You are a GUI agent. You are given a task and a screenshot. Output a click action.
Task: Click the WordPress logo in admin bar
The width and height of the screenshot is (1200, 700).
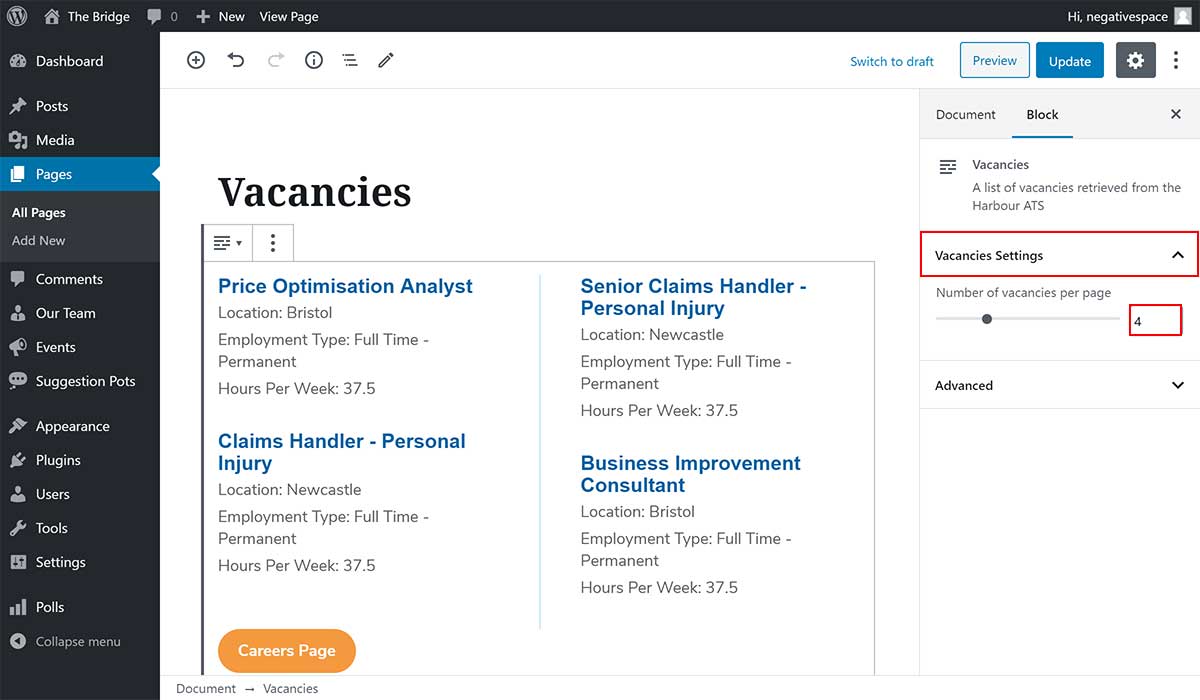pyautogui.click(x=17, y=16)
